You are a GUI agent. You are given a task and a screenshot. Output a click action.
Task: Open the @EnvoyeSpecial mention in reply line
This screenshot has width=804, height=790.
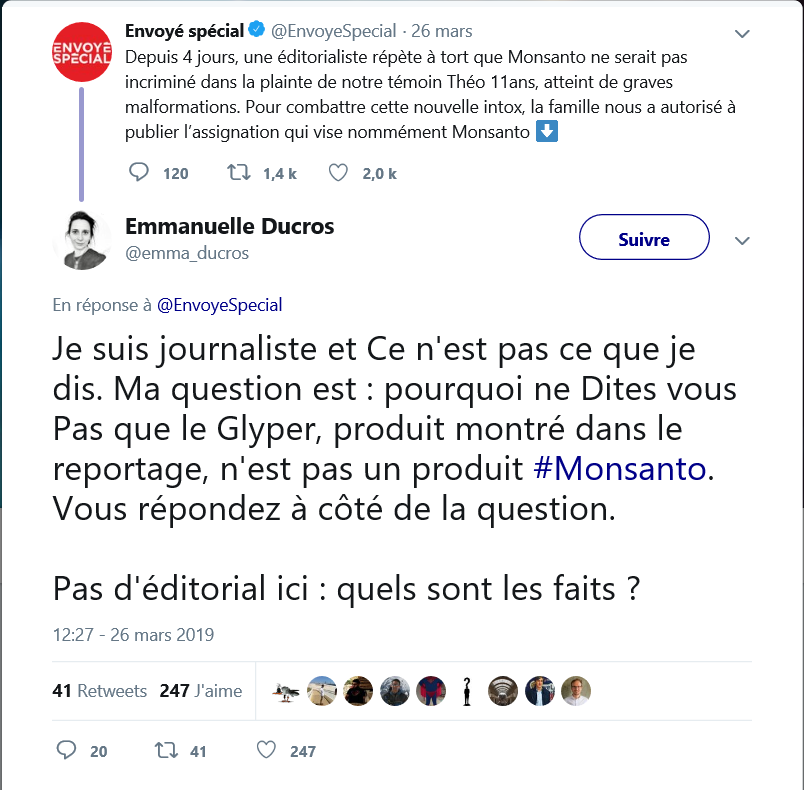pos(219,305)
